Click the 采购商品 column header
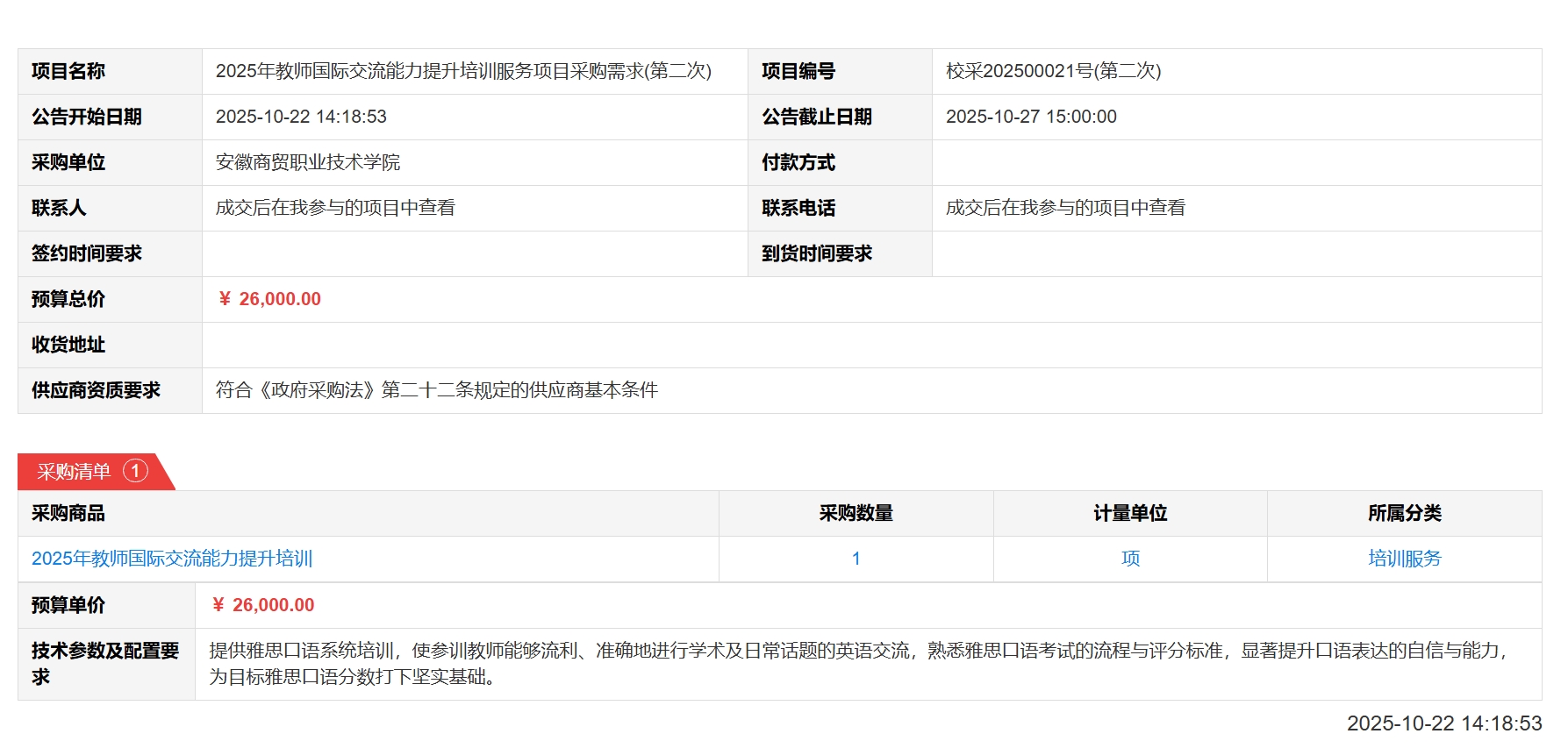This screenshot has height=748, width=1568. click(x=68, y=513)
